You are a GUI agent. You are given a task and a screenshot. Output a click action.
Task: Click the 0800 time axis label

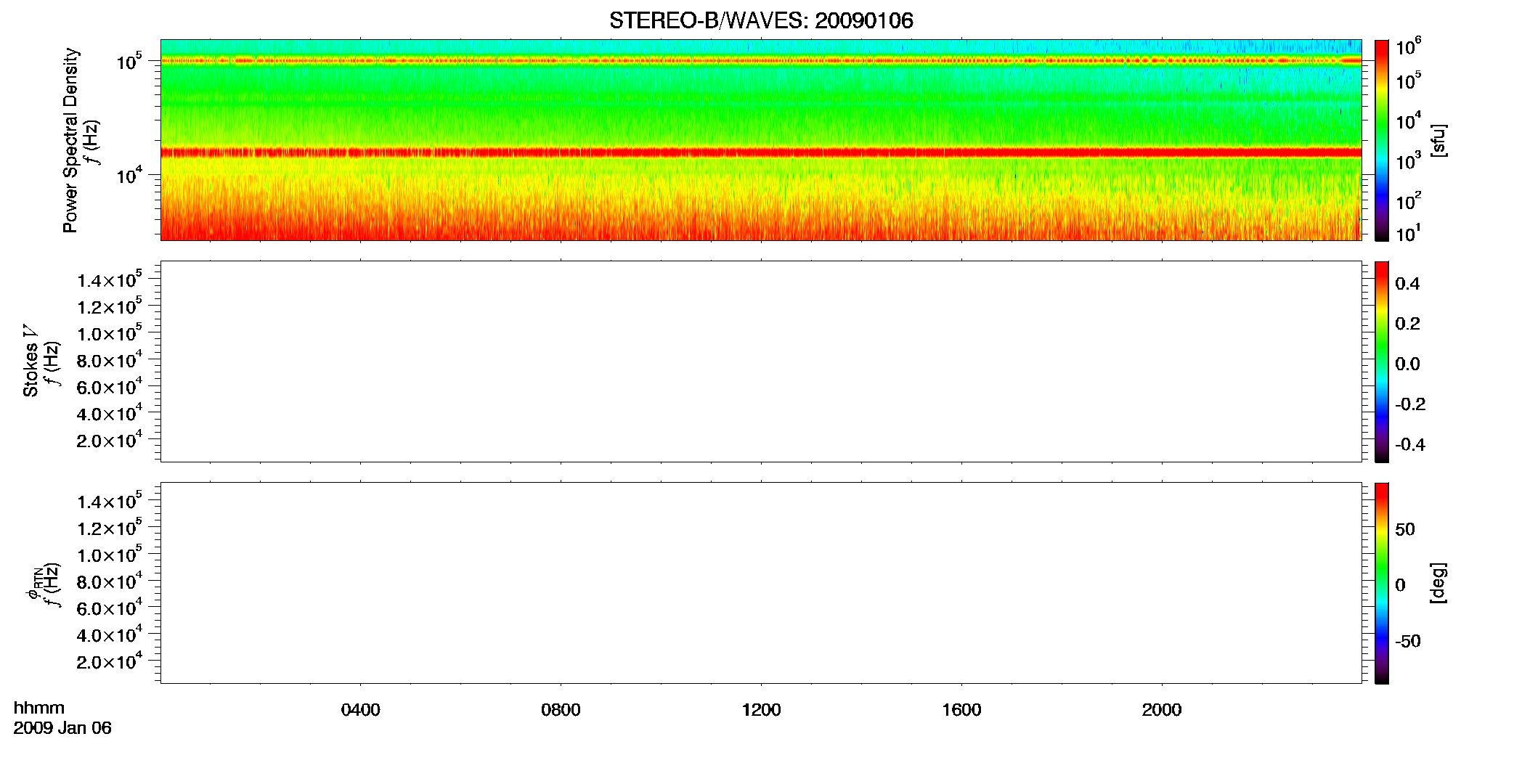coord(561,710)
